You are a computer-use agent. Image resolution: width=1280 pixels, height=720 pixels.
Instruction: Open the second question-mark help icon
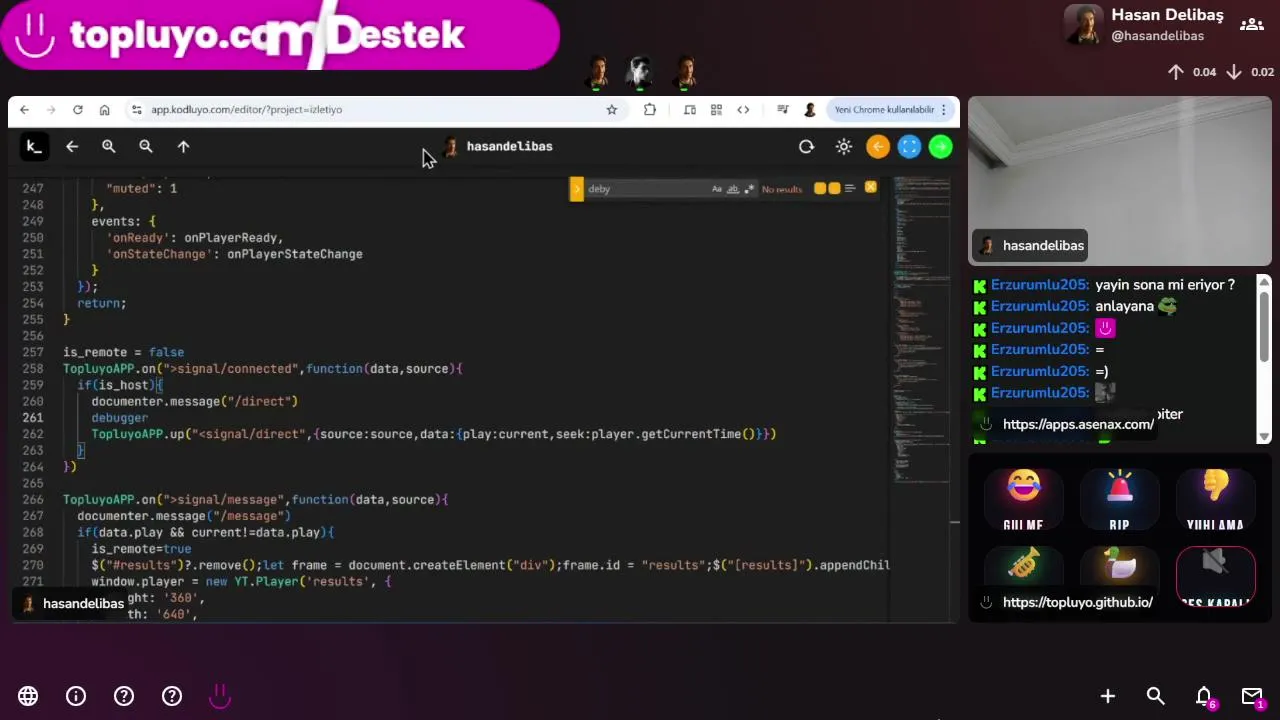pos(172,696)
